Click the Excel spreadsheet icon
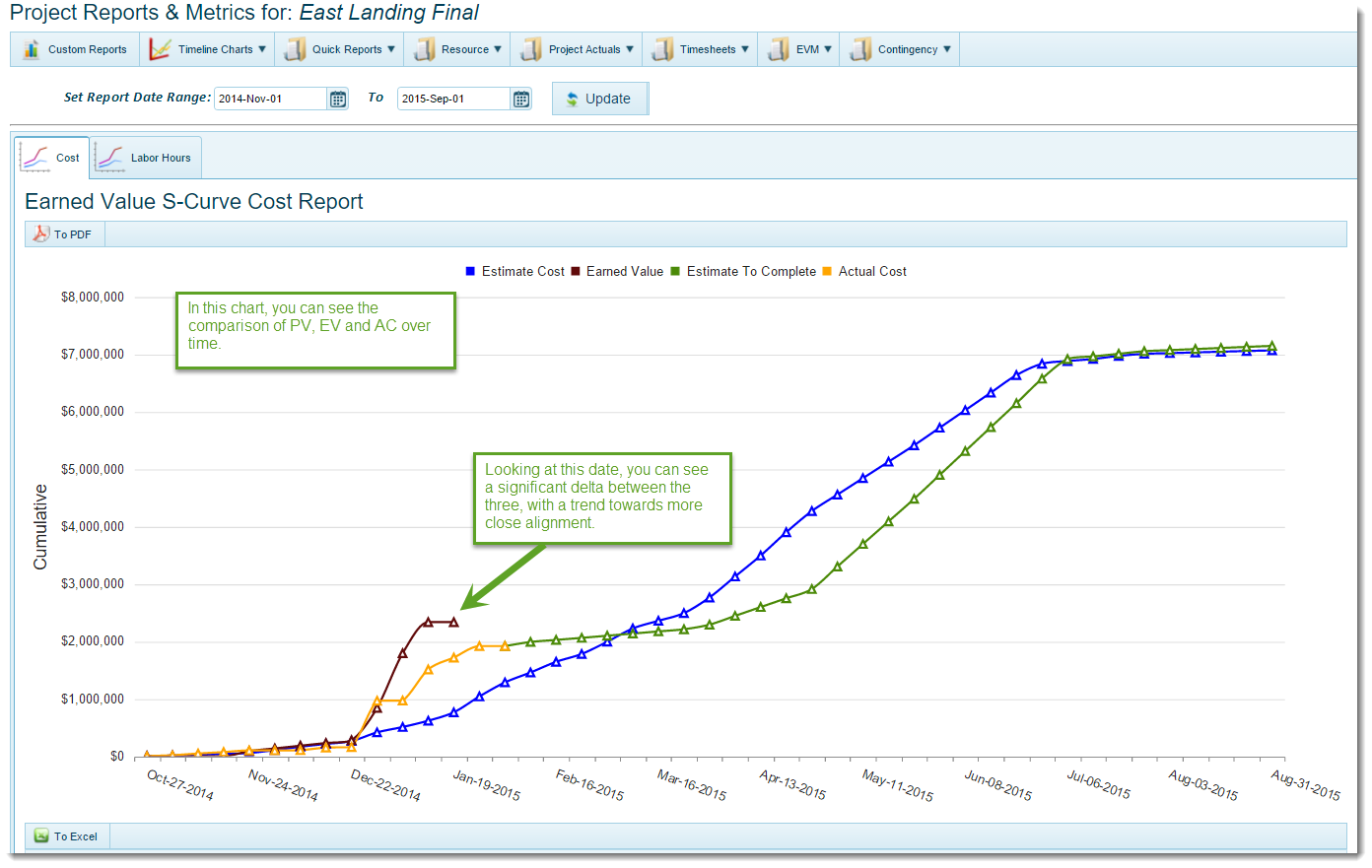This screenshot has width=1372, height=868. (x=41, y=835)
